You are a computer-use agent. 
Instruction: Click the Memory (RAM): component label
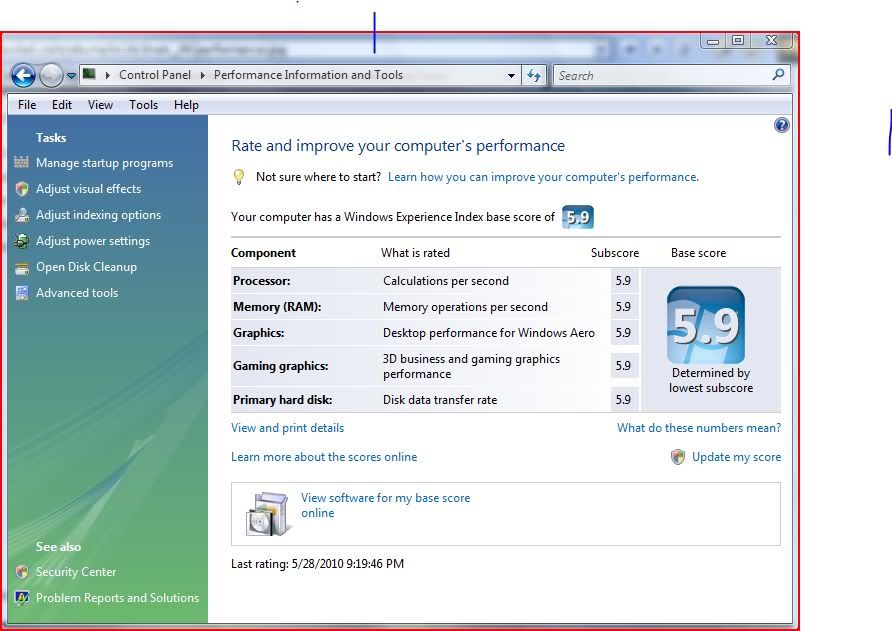click(x=277, y=307)
